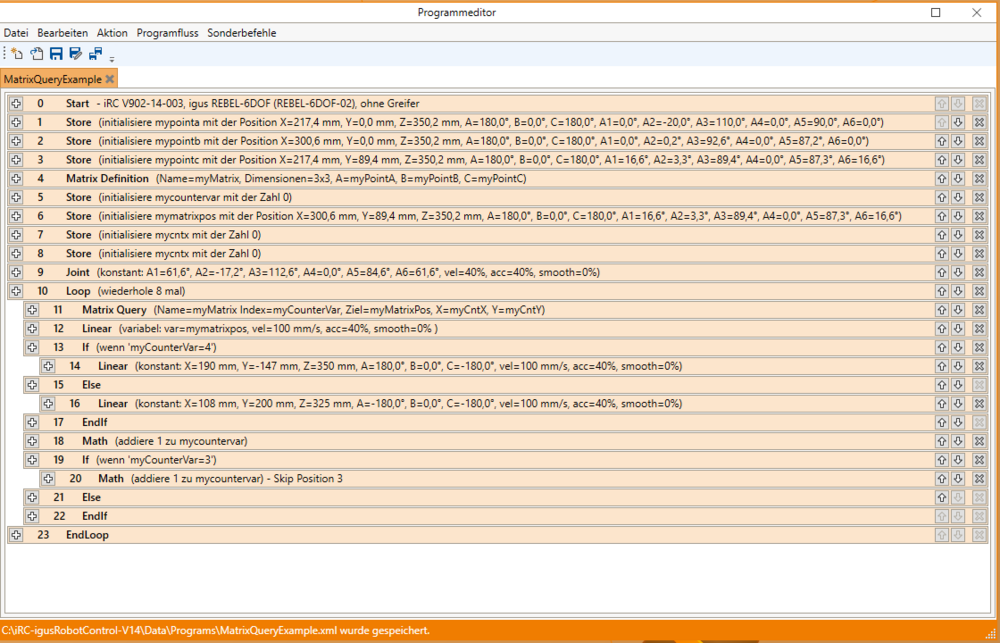The width and height of the screenshot is (1000, 643).
Task: Open the Aktion menu
Action: (x=112, y=32)
